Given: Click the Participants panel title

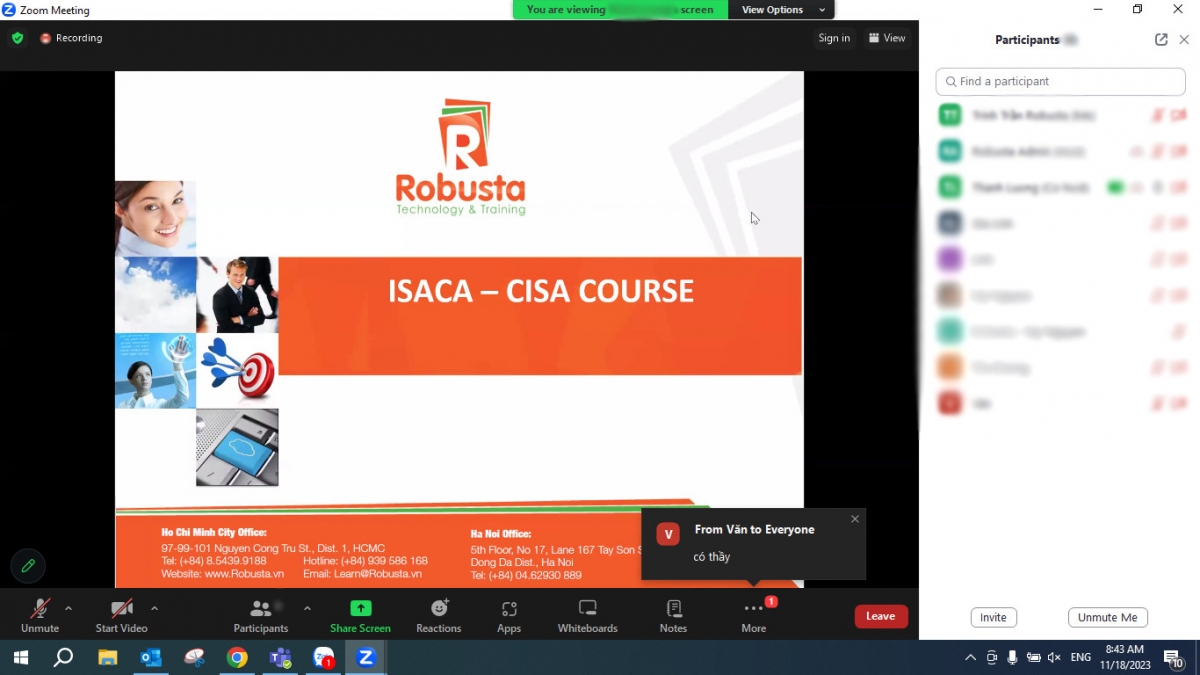Looking at the screenshot, I should pos(1027,40).
